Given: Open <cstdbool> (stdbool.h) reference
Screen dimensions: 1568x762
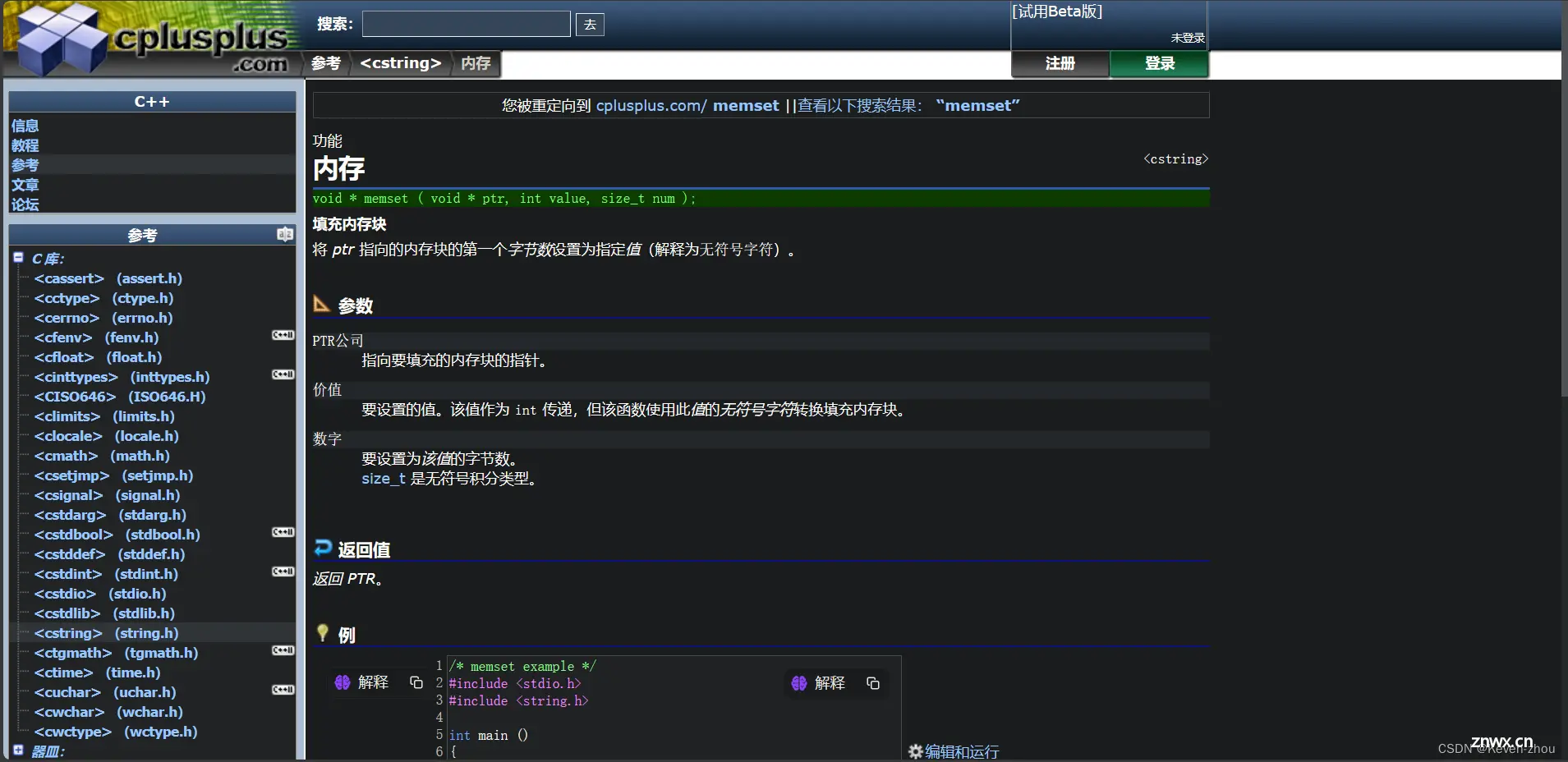Looking at the screenshot, I should point(117,535).
